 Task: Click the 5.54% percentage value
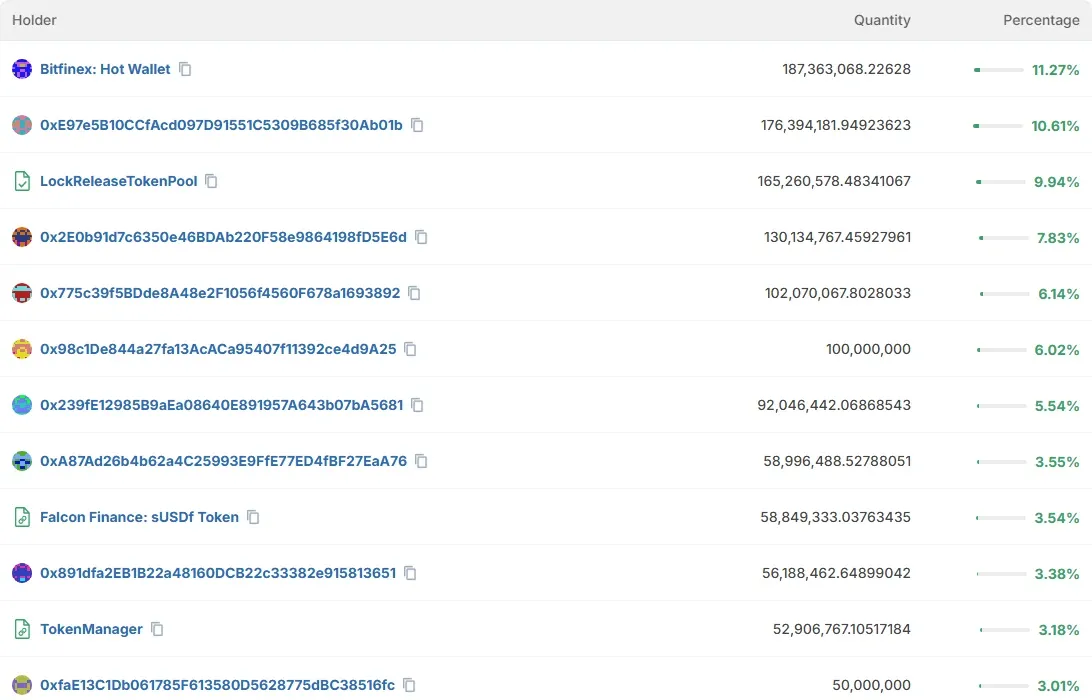1057,406
